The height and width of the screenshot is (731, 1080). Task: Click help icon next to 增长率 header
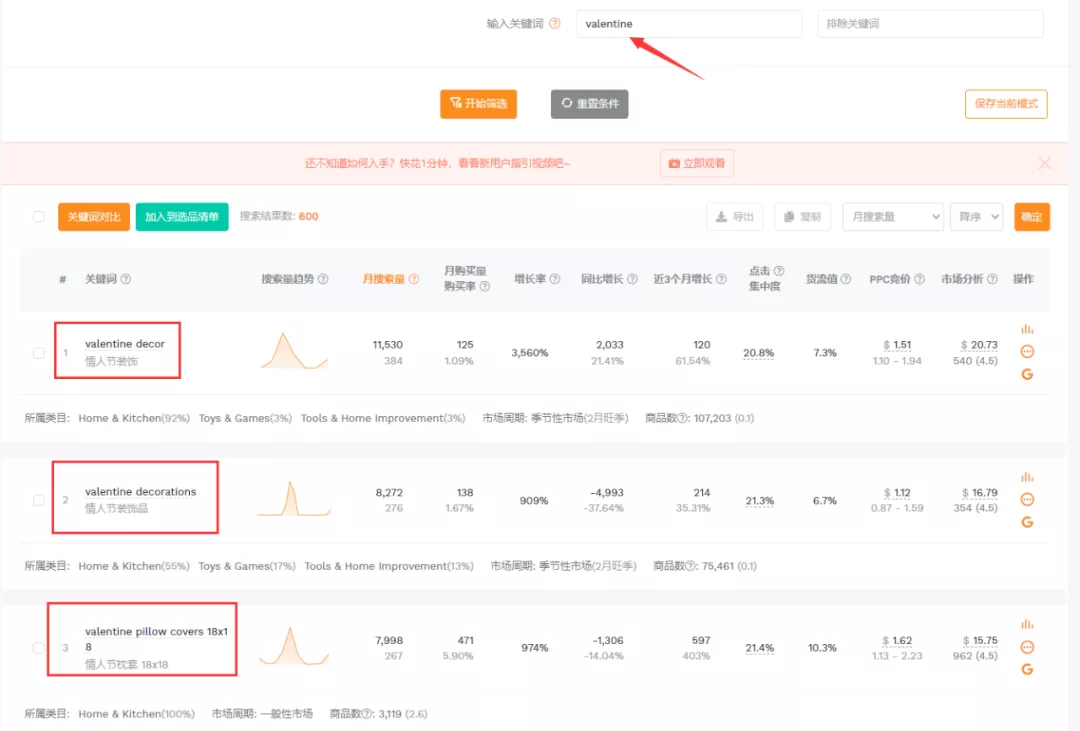point(554,279)
